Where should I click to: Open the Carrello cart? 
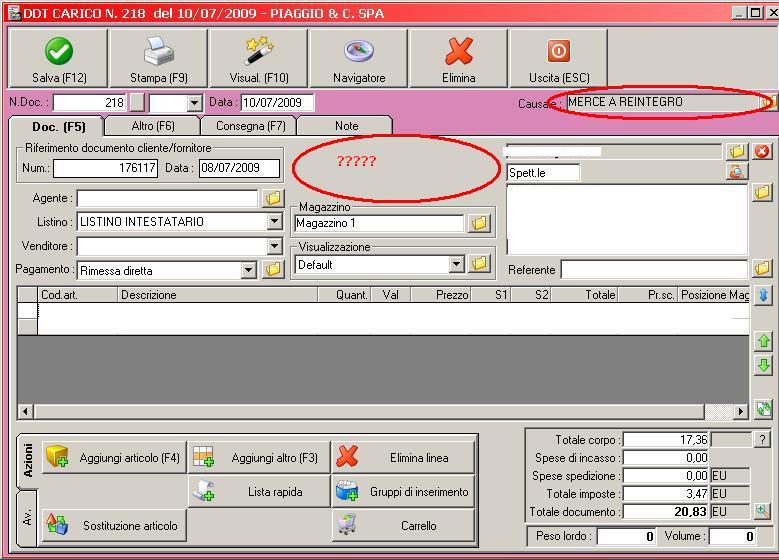[403, 525]
